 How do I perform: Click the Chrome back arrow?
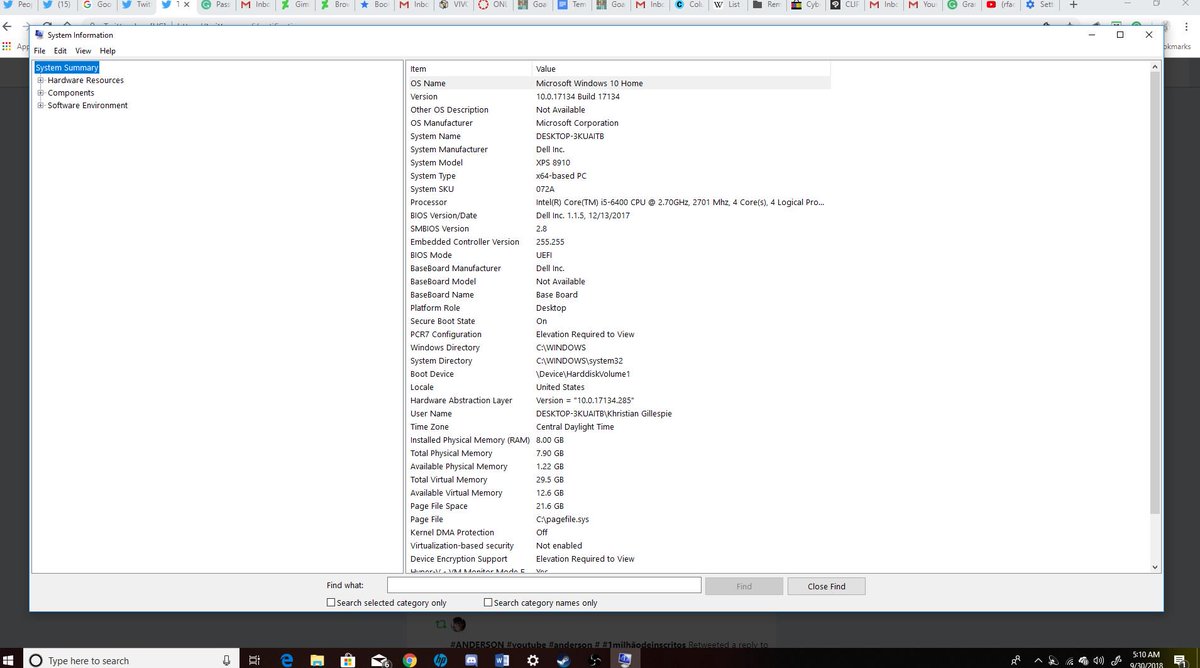tap(8, 25)
